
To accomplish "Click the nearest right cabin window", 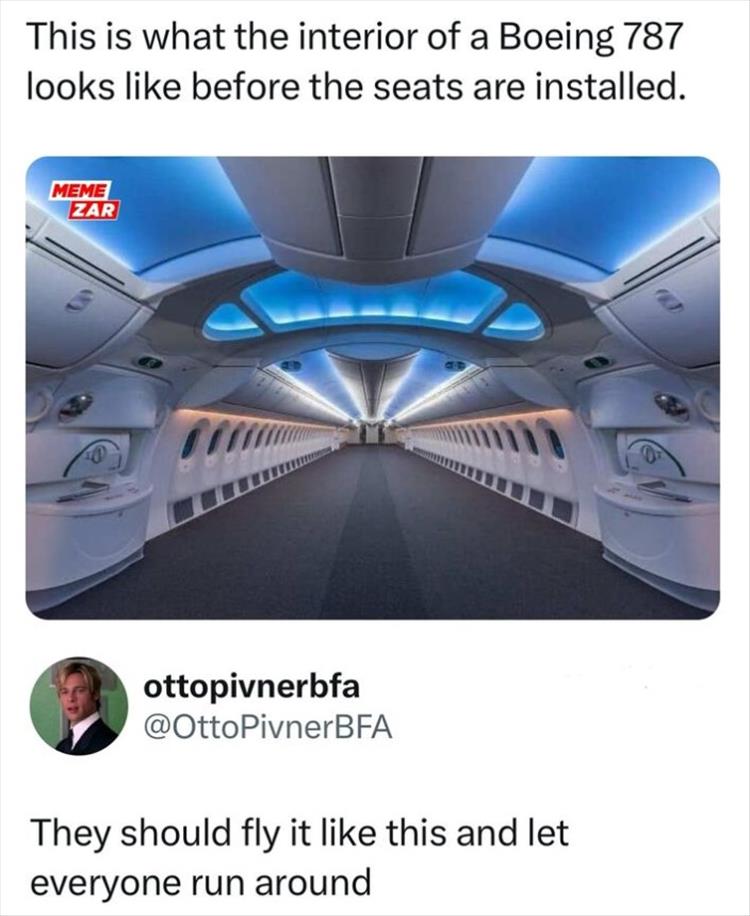I will click(555, 443).
